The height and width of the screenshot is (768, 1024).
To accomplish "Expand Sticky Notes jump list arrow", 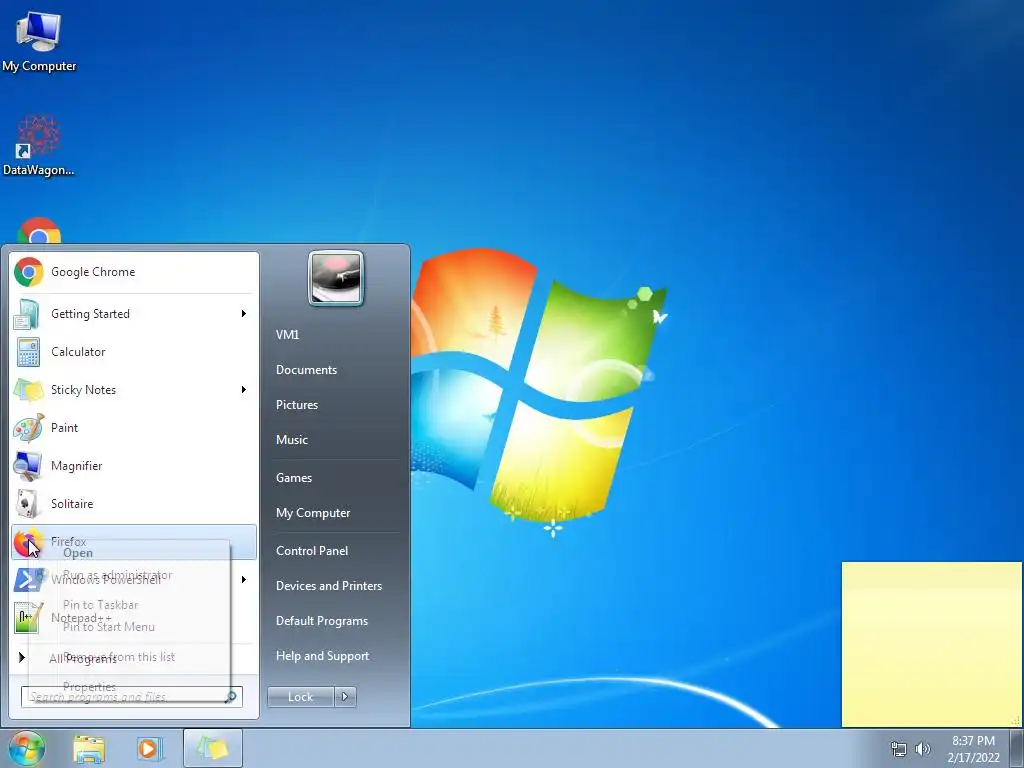I will (244, 390).
